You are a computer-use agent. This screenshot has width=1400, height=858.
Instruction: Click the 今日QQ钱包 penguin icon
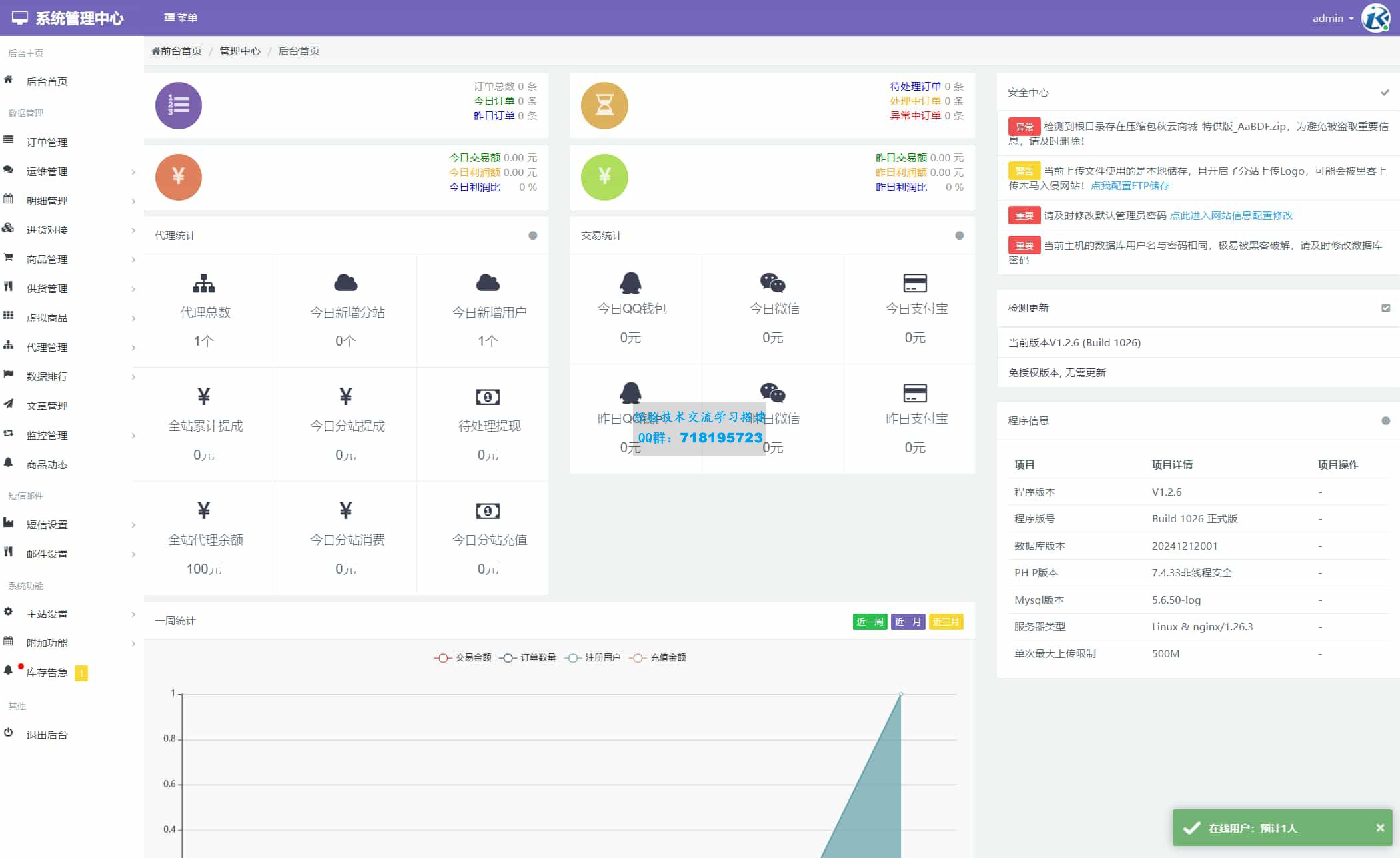tap(630, 283)
